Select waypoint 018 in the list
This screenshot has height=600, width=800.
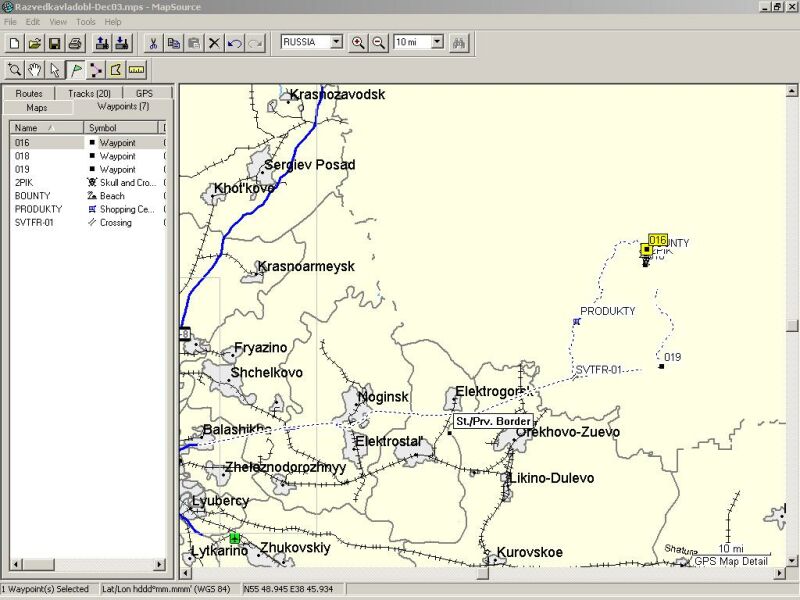coord(88,156)
